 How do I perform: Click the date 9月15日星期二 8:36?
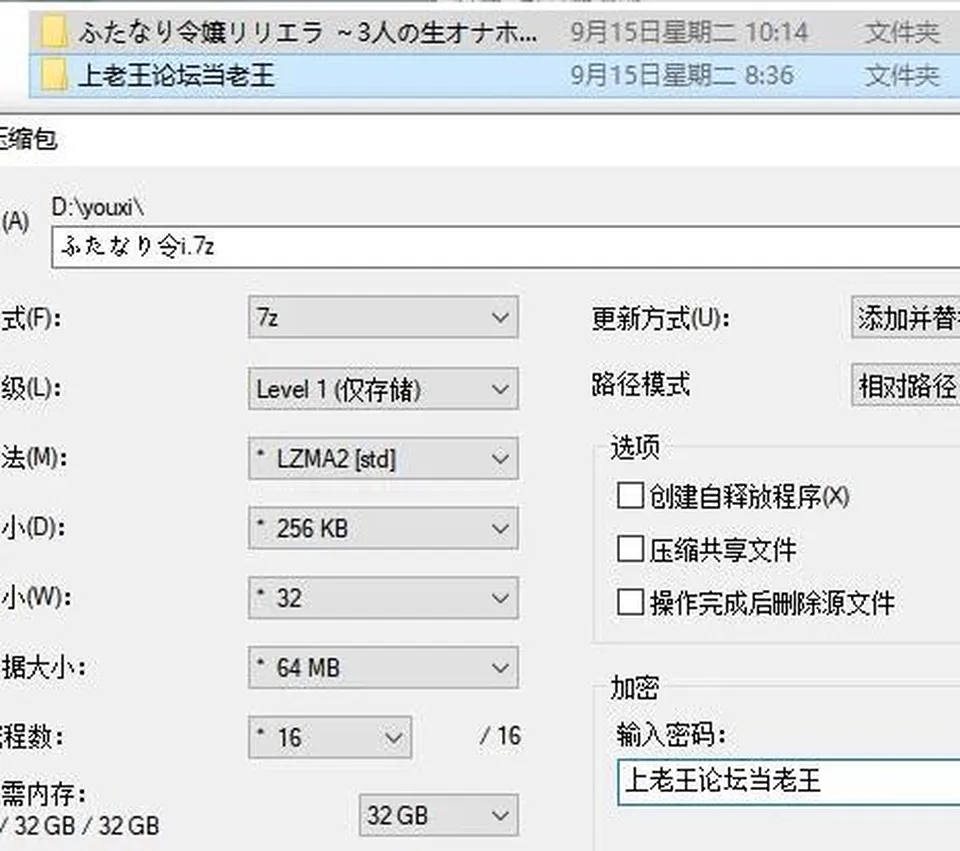click(682, 76)
